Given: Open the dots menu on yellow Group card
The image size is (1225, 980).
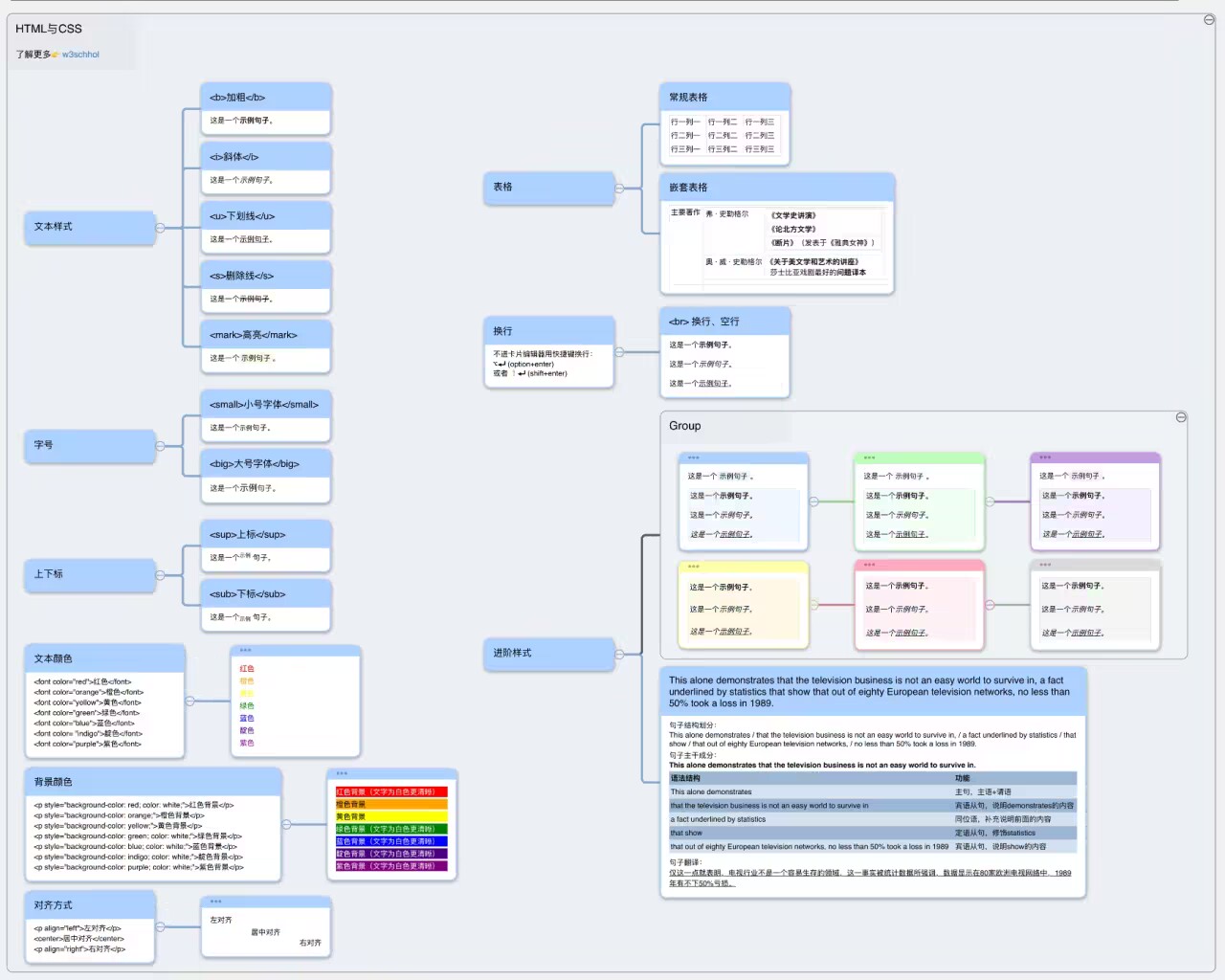Looking at the screenshot, I should tap(694, 567).
